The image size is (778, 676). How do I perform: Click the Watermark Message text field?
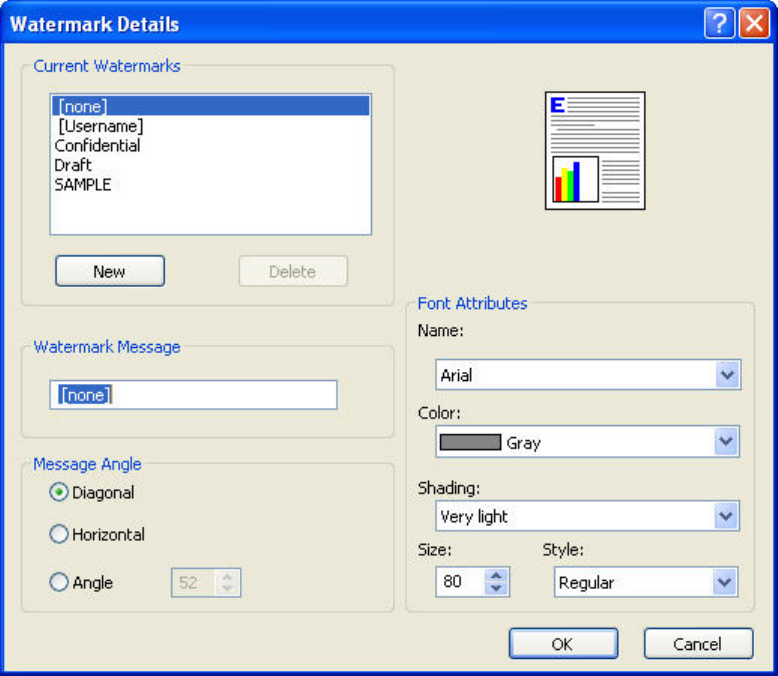193,395
